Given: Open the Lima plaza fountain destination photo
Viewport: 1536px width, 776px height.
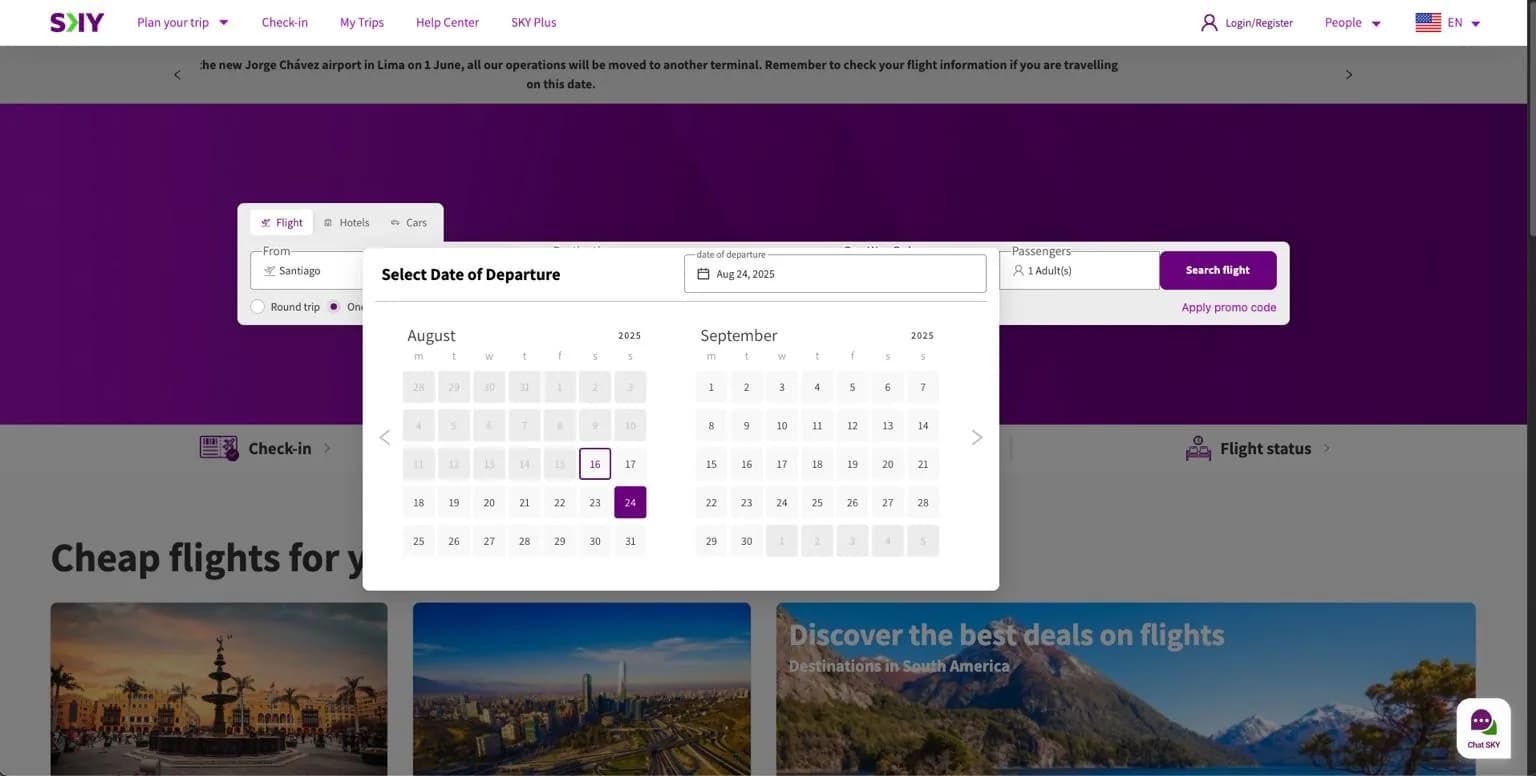Looking at the screenshot, I should [x=219, y=689].
